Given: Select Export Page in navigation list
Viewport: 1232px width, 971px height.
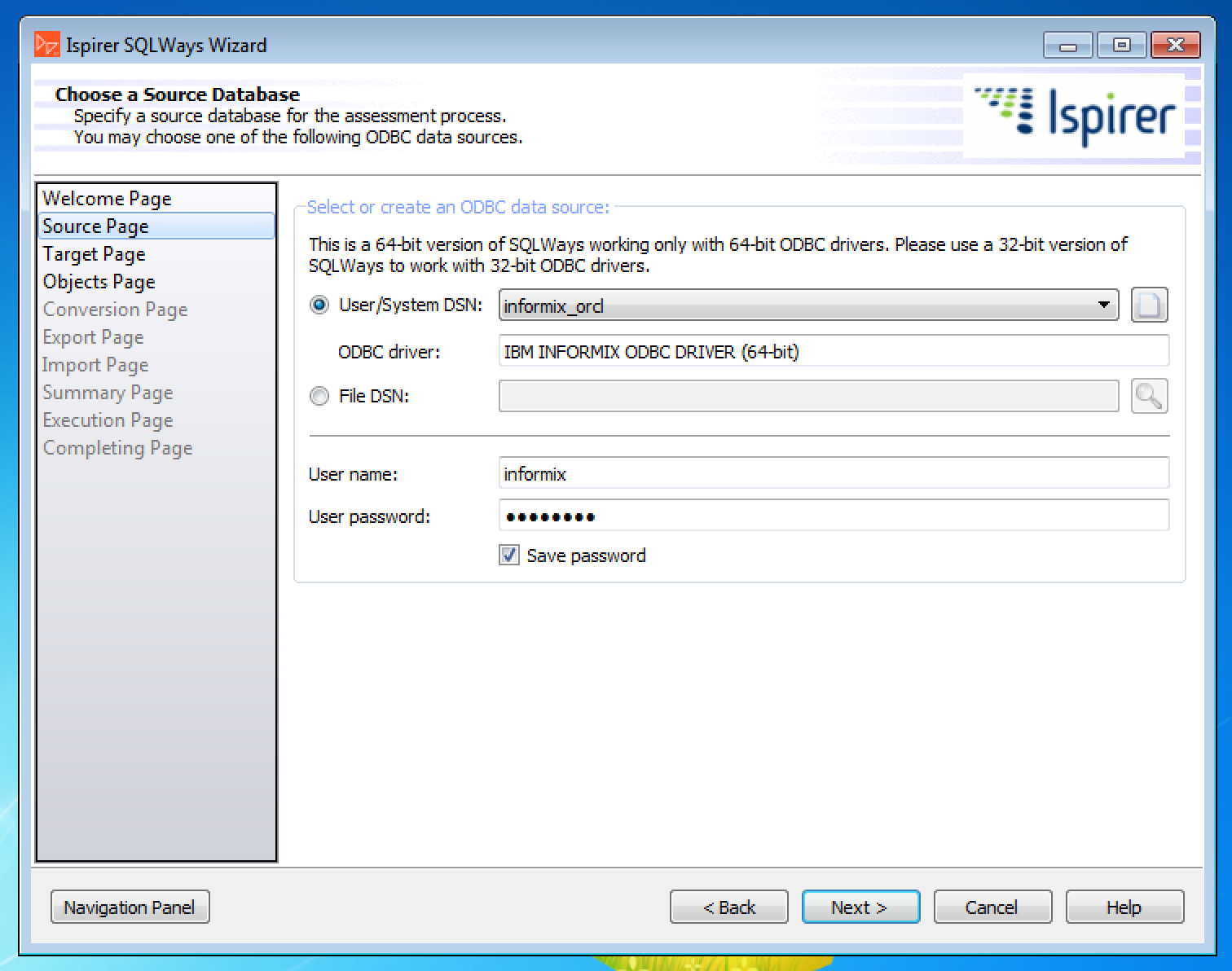Looking at the screenshot, I should tap(156, 337).
